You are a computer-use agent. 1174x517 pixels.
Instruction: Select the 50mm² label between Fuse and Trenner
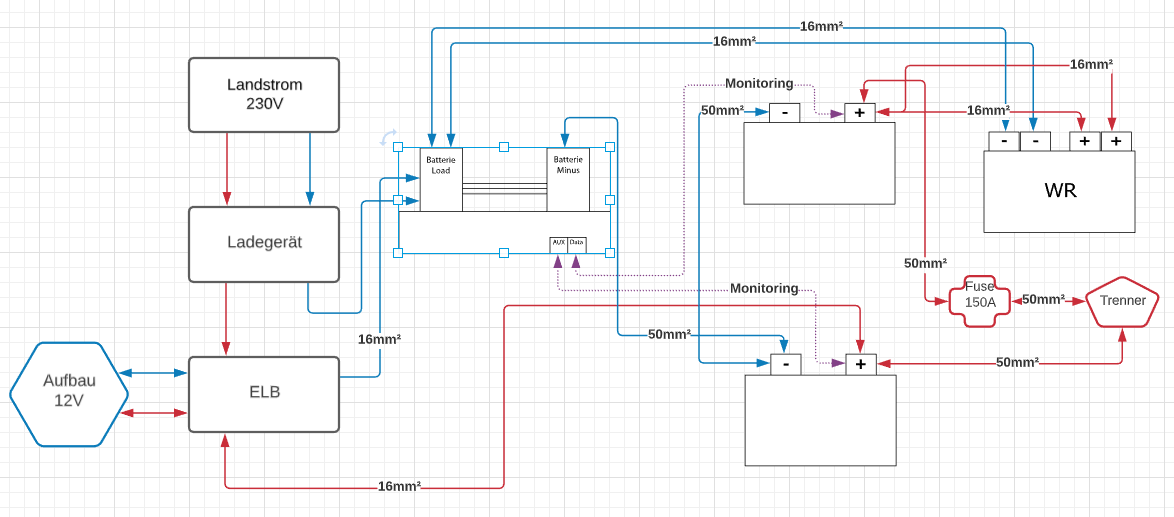point(1042,300)
